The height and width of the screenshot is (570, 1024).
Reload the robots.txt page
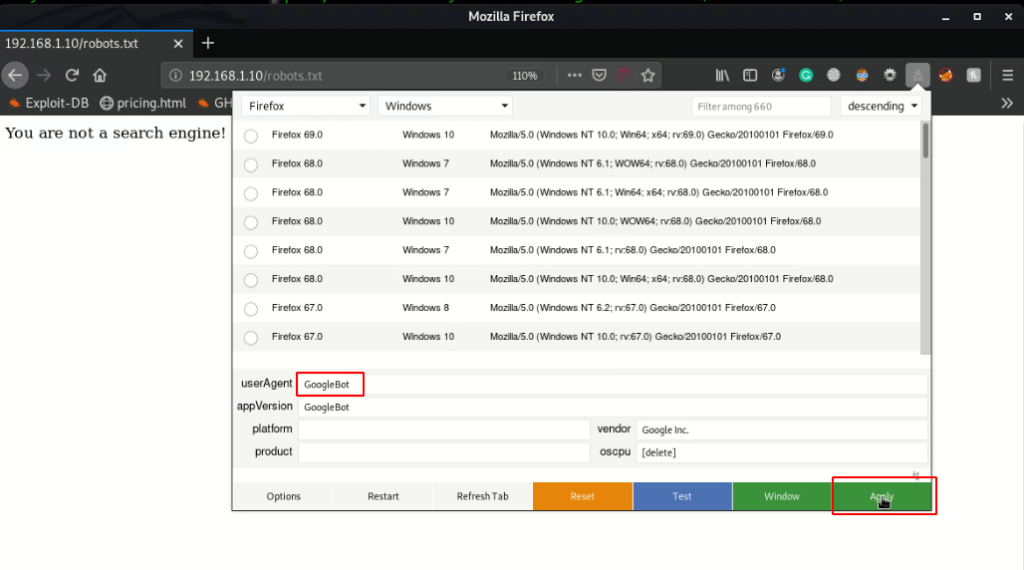click(x=72, y=76)
